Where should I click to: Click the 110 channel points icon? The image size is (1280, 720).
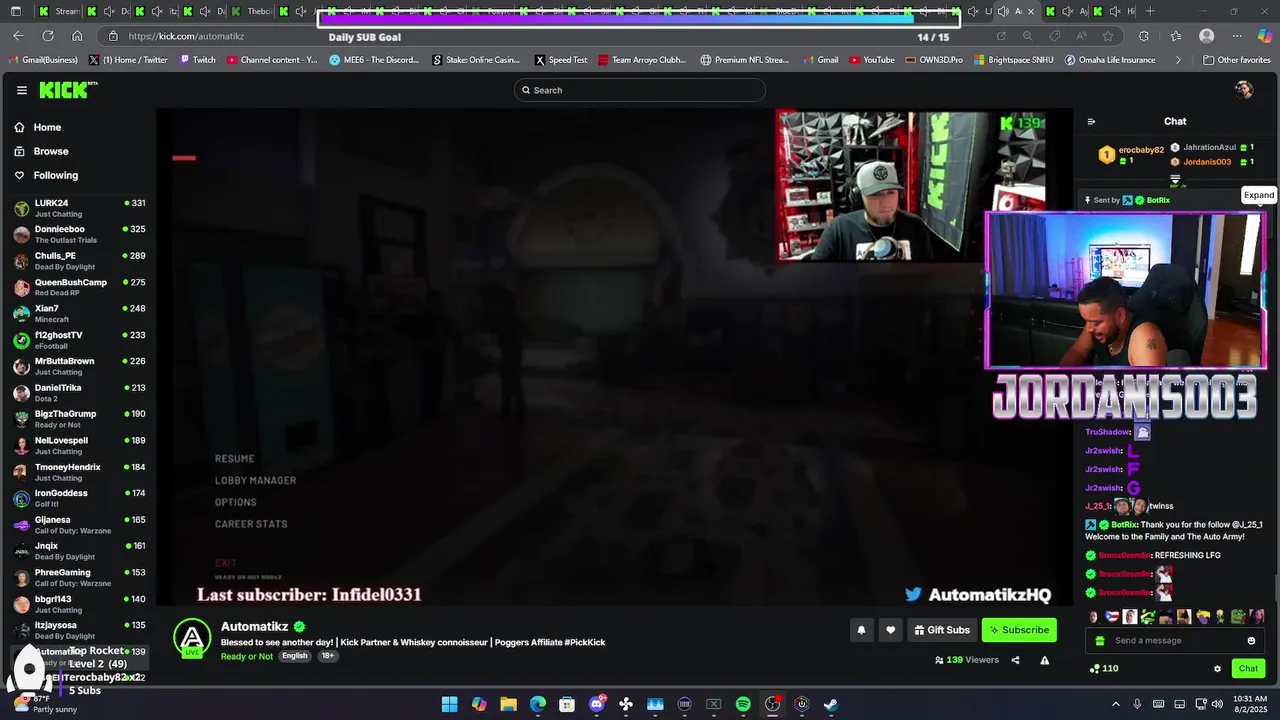pos(1095,669)
